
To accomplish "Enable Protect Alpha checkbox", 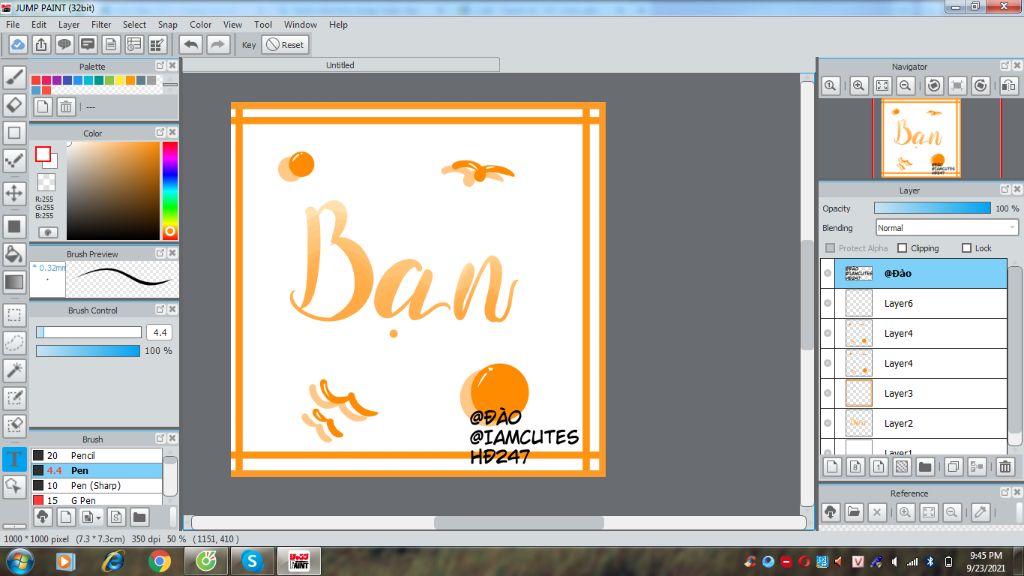I will click(830, 248).
